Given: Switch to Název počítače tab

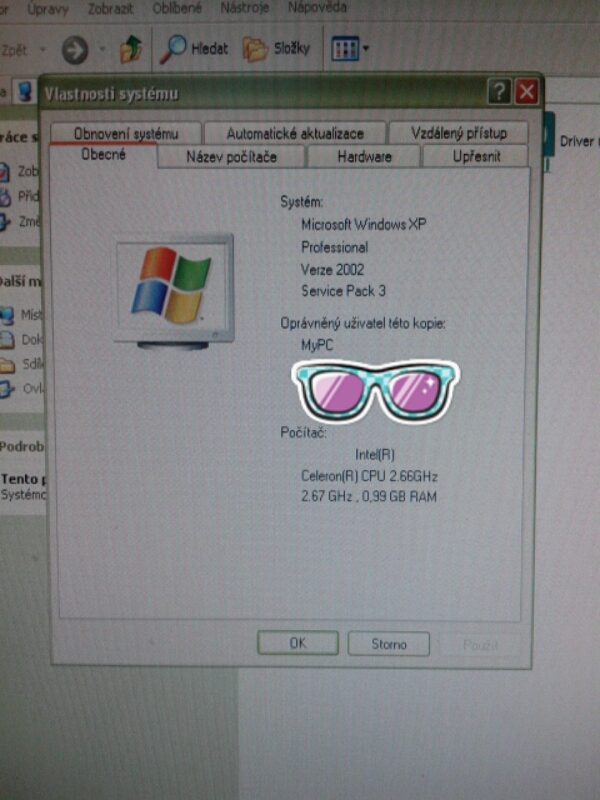Looking at the screenshot, I should pos(232,157).
